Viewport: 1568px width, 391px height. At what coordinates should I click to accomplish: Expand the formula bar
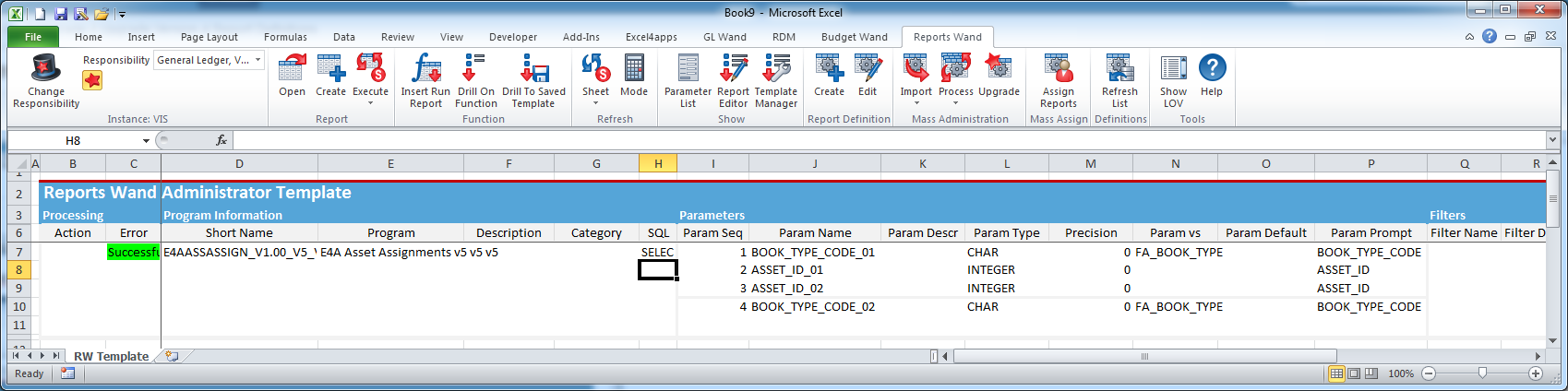pyautogui.click(x=1552, y=140)
